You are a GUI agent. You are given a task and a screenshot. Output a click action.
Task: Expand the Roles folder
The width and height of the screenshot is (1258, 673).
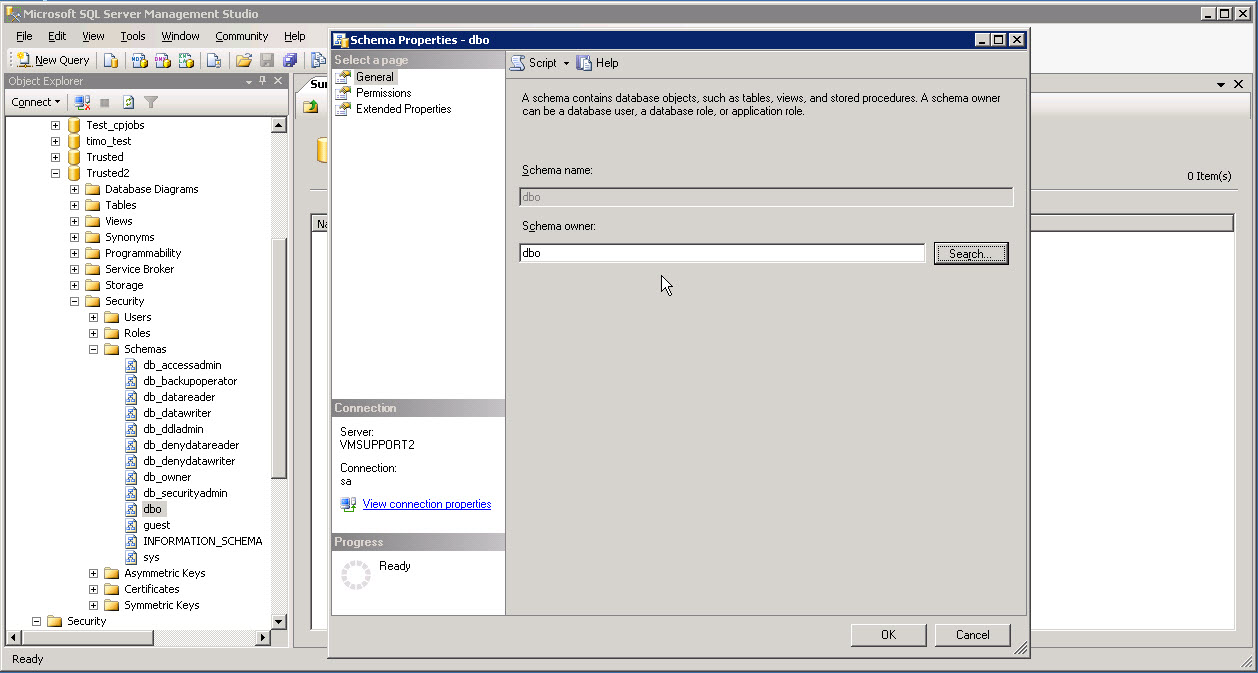(94, 333)
